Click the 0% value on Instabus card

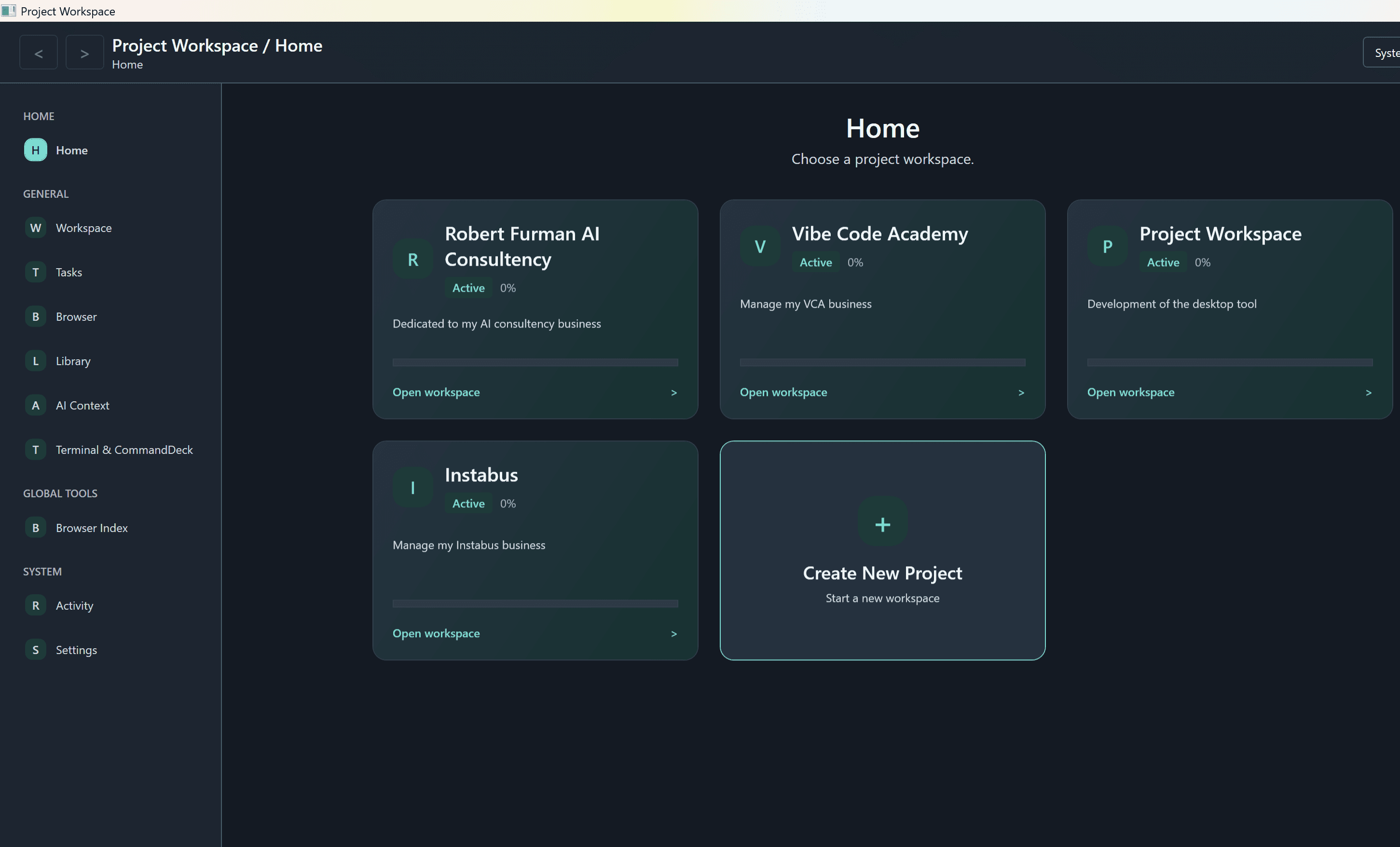click(x=508, y=503)
